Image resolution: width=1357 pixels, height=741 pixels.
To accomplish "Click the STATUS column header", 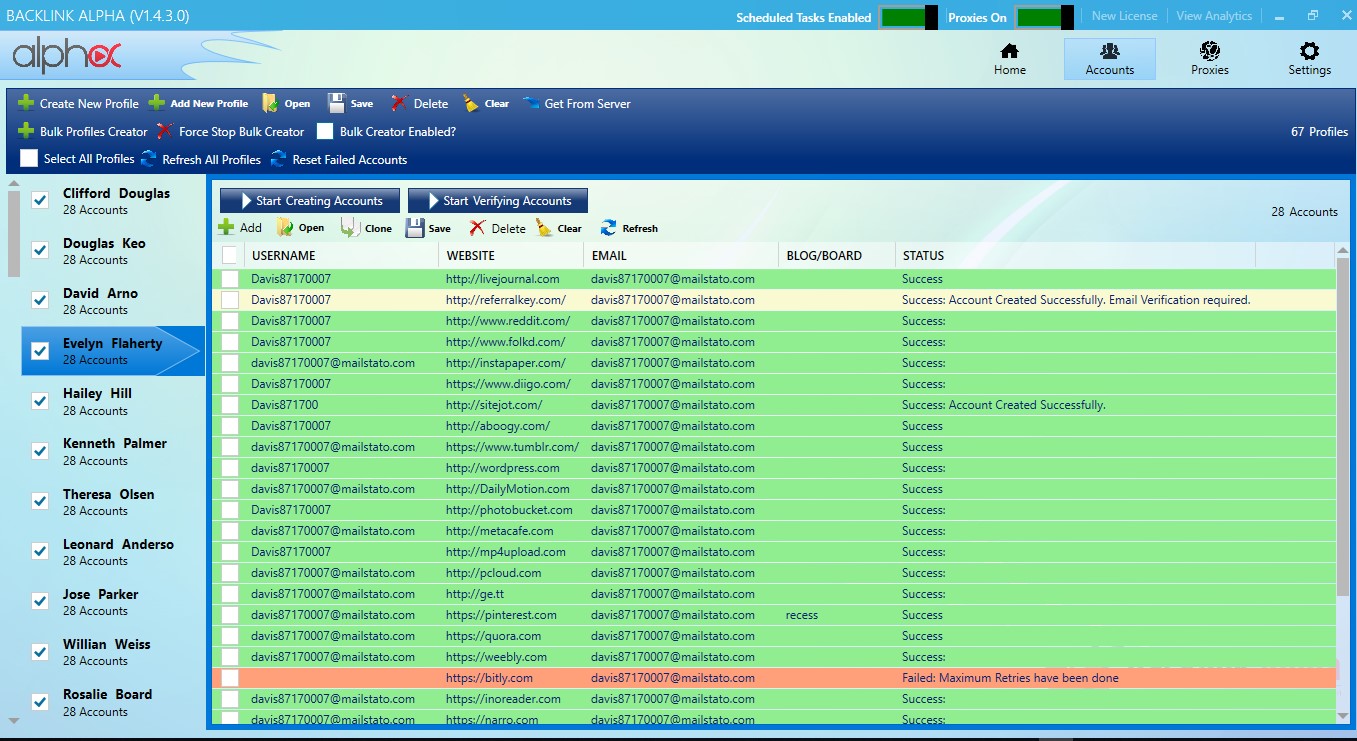I will click(x=1075, y=255).
